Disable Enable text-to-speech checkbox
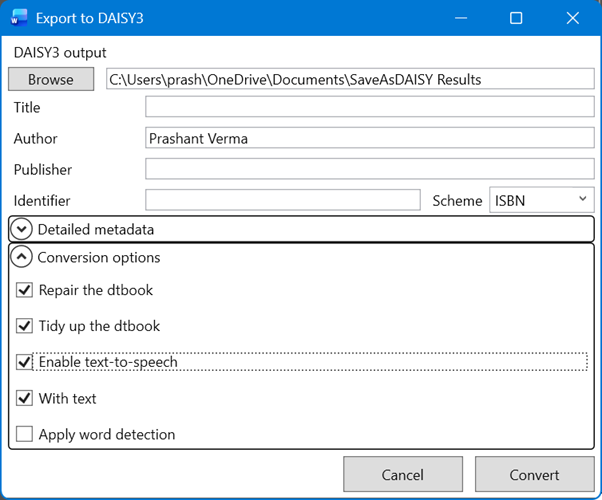Screen dimensions: 602x500 click(24, 362)
